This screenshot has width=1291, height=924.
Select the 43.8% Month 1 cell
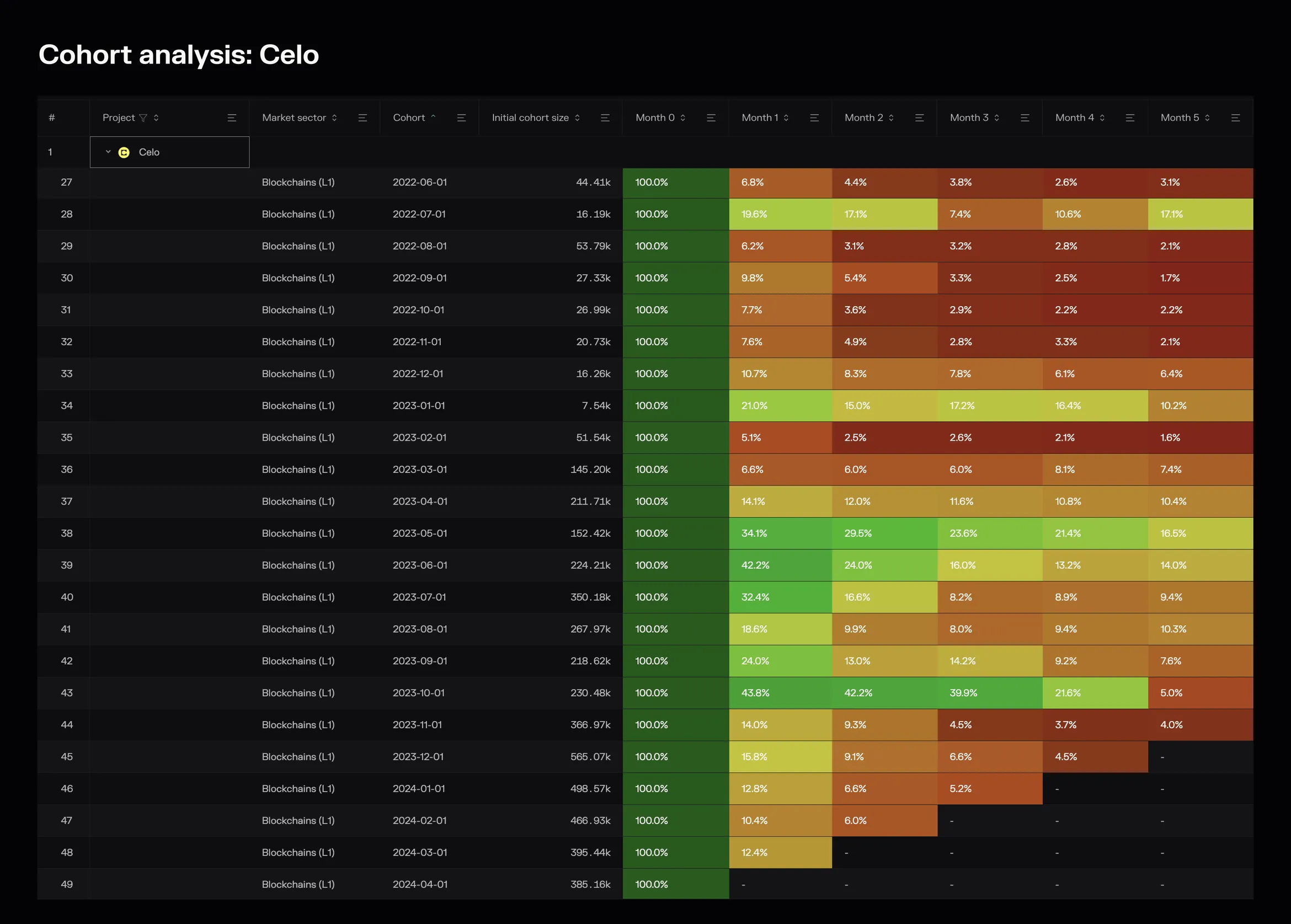coord(780,693)
